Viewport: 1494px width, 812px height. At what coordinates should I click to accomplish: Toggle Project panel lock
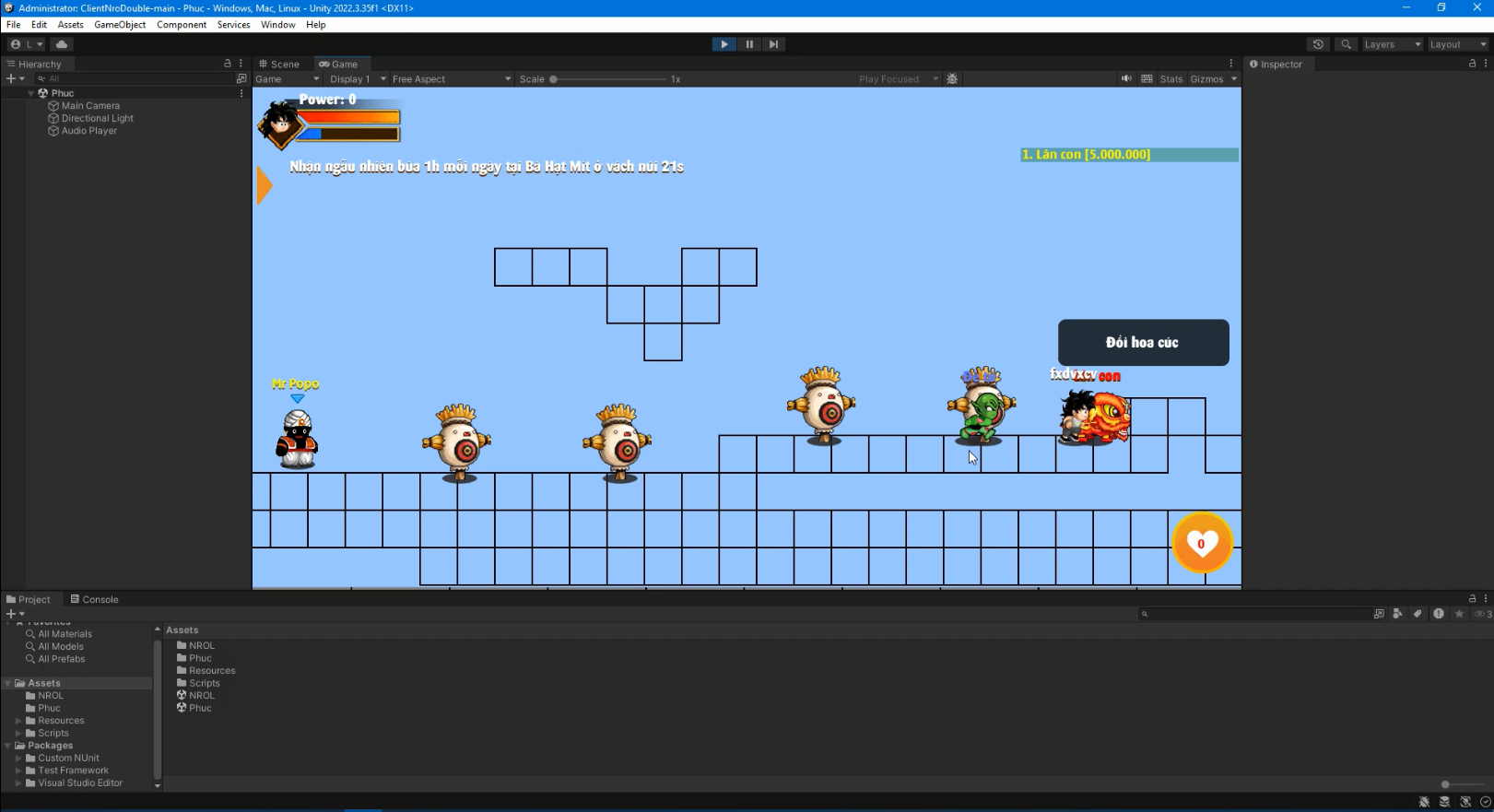tap(1472, 599)
